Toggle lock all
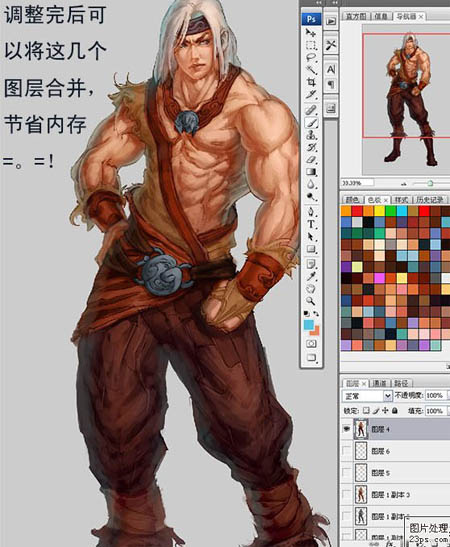This screenshot has height=547, width=450. 395,411
